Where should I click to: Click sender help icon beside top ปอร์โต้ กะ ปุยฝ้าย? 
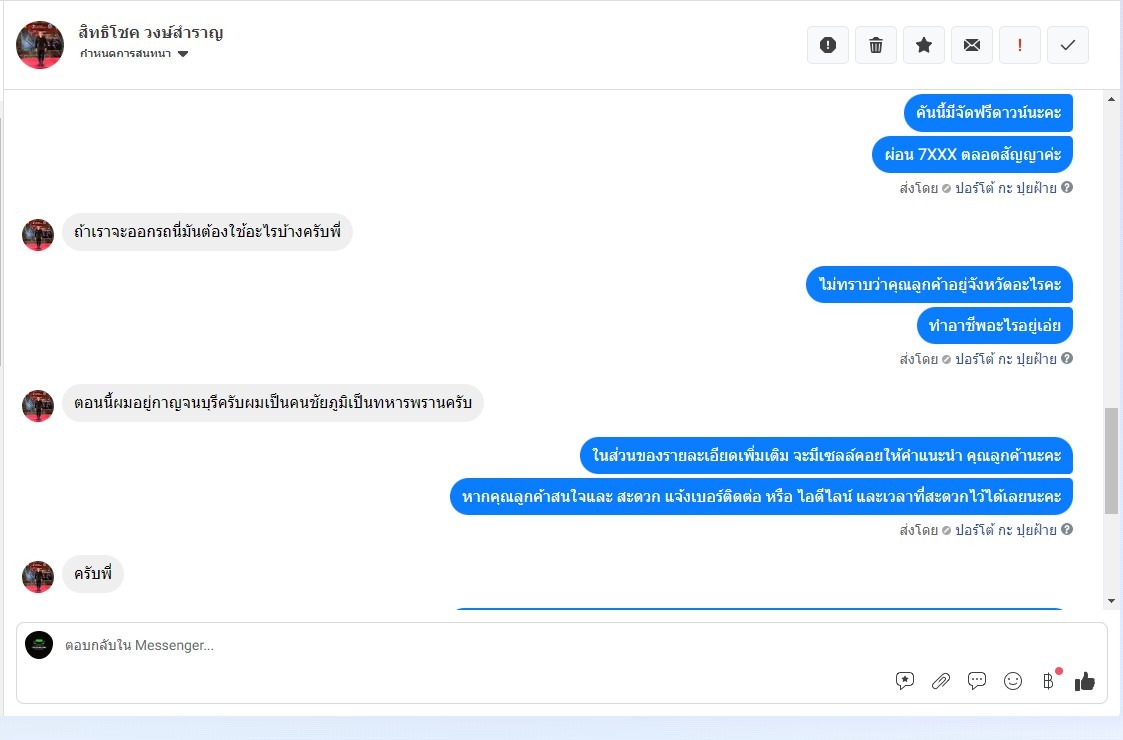point(1067,187)
